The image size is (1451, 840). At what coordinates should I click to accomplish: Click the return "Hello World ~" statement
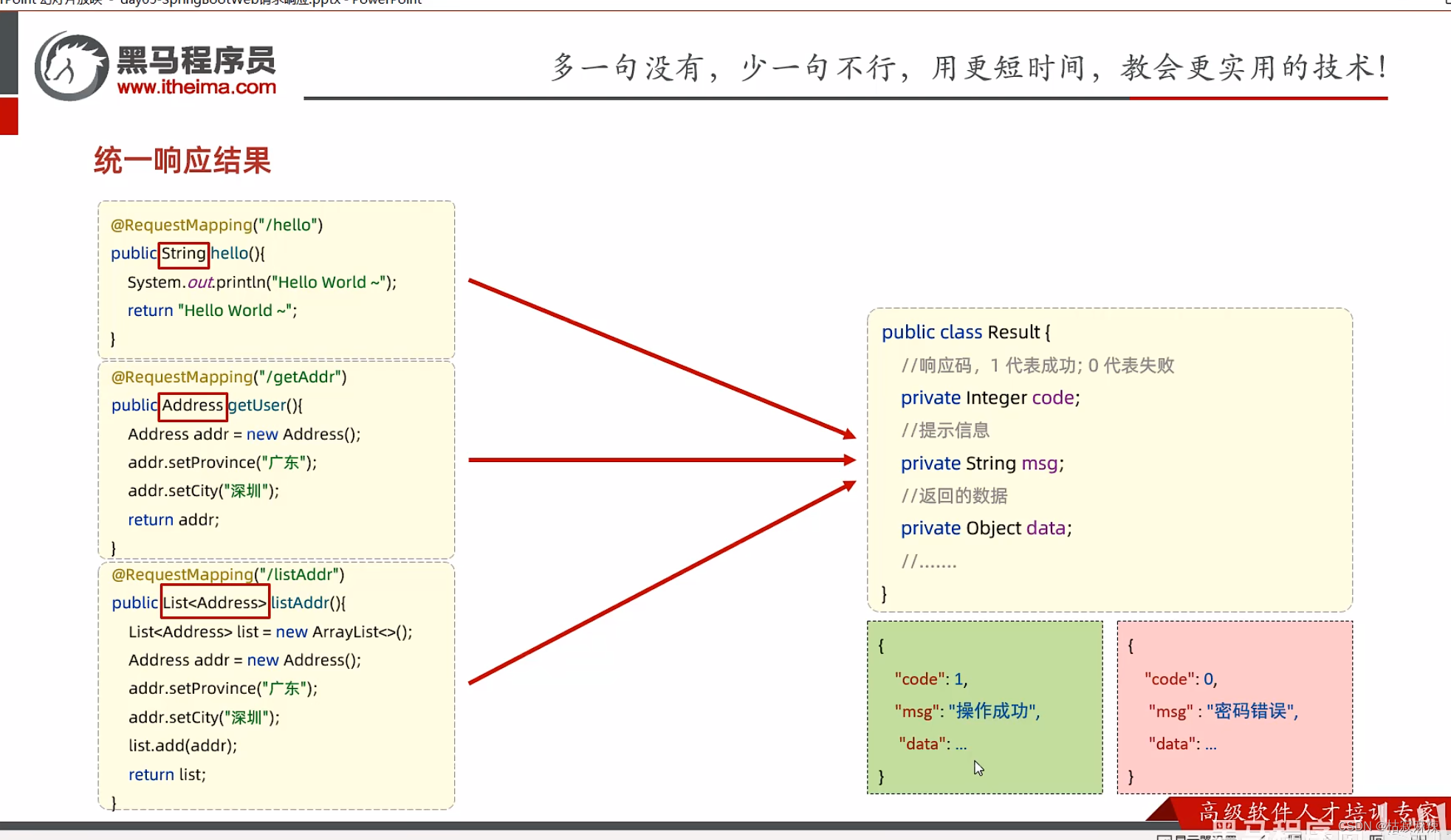point(212,311)
